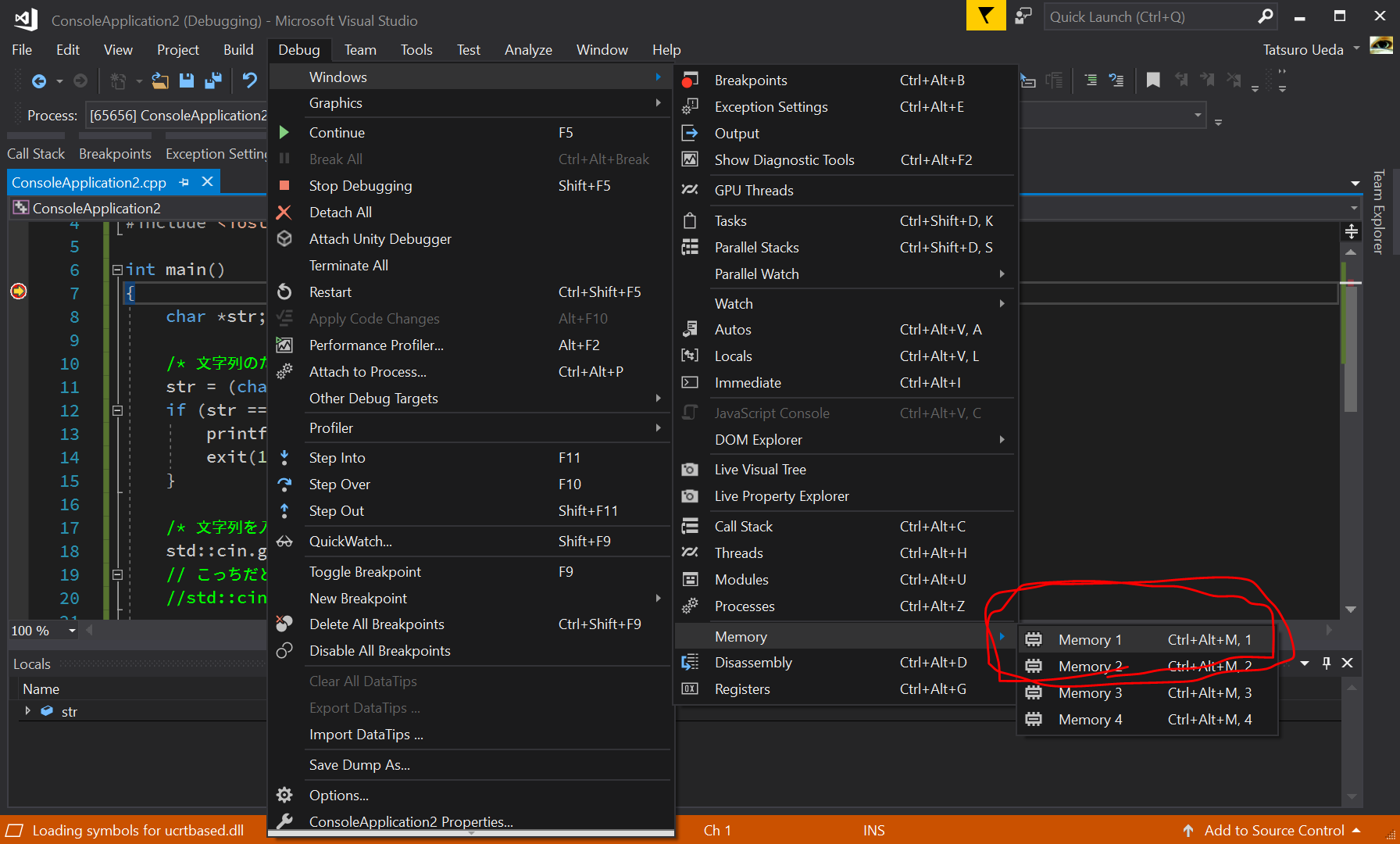Screen dimensions: 1400x844
Task: Click the editor split window handle
Action: [x=1351, y=231]
